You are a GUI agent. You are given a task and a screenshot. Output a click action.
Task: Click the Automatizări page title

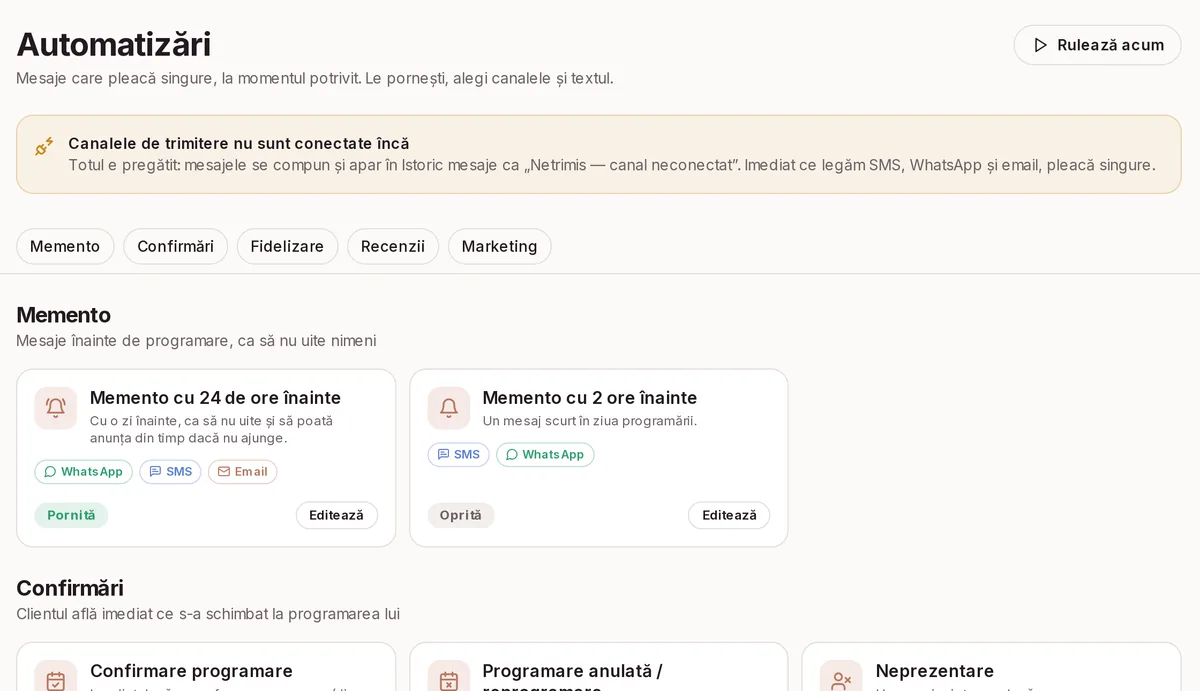tap(114, 44)
